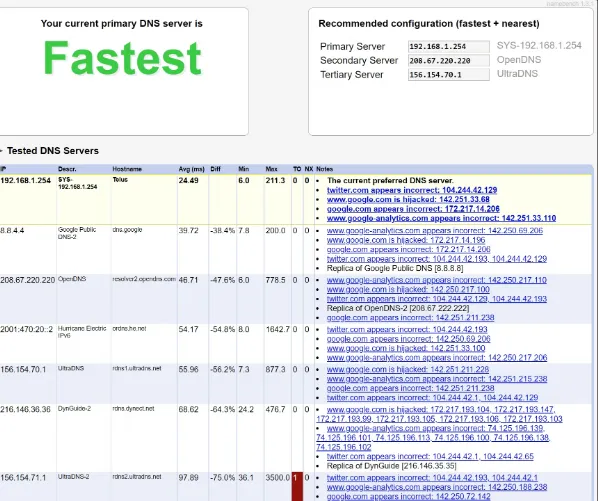Open the google.com link in the Hurricane Electric row

(408, 339)
